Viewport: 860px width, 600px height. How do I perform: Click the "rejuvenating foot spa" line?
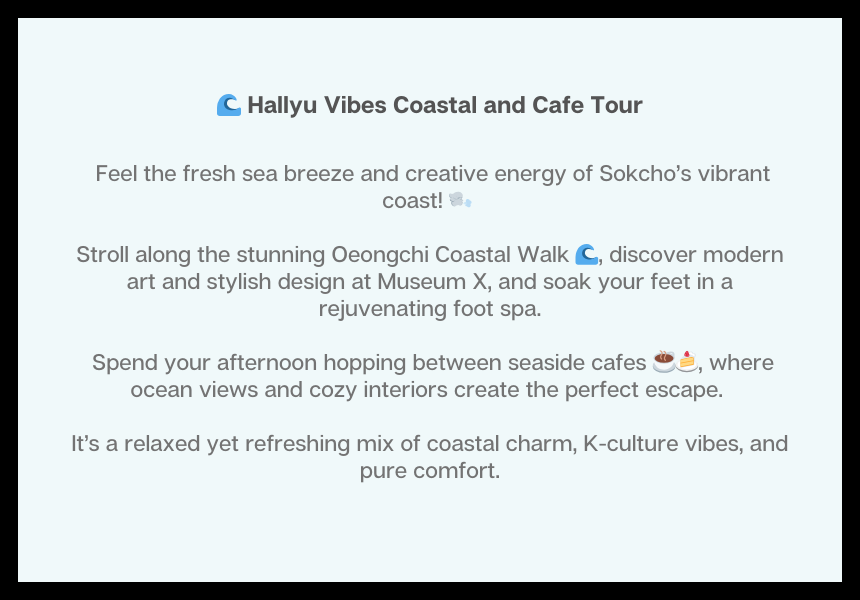point(430,309)
